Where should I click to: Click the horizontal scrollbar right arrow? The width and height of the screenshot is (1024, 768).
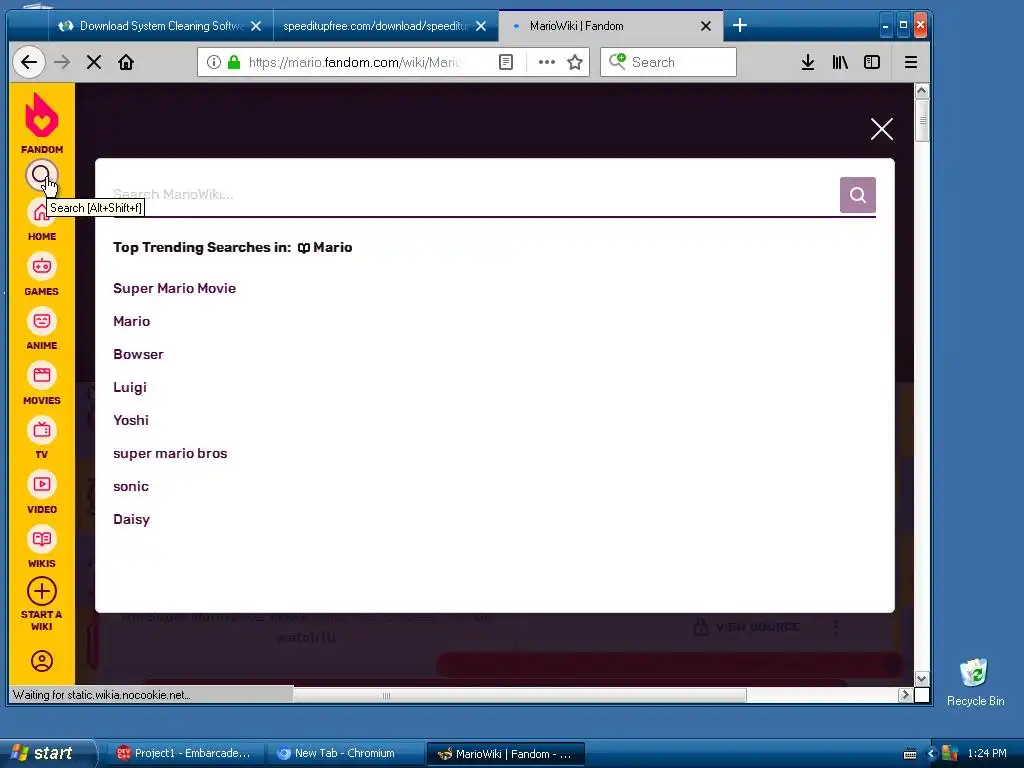(x=905, y=695)
